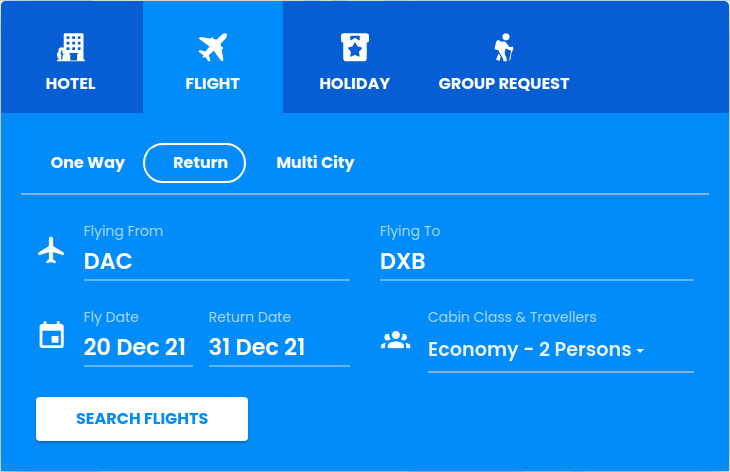
Task: Click the travellers group icon
Action: (x=396, y=340)
